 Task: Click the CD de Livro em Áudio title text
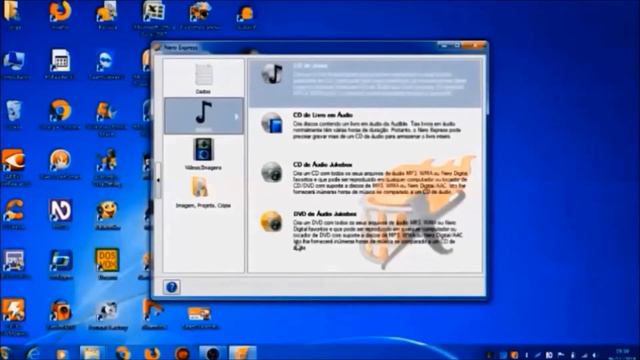(322, 115)
